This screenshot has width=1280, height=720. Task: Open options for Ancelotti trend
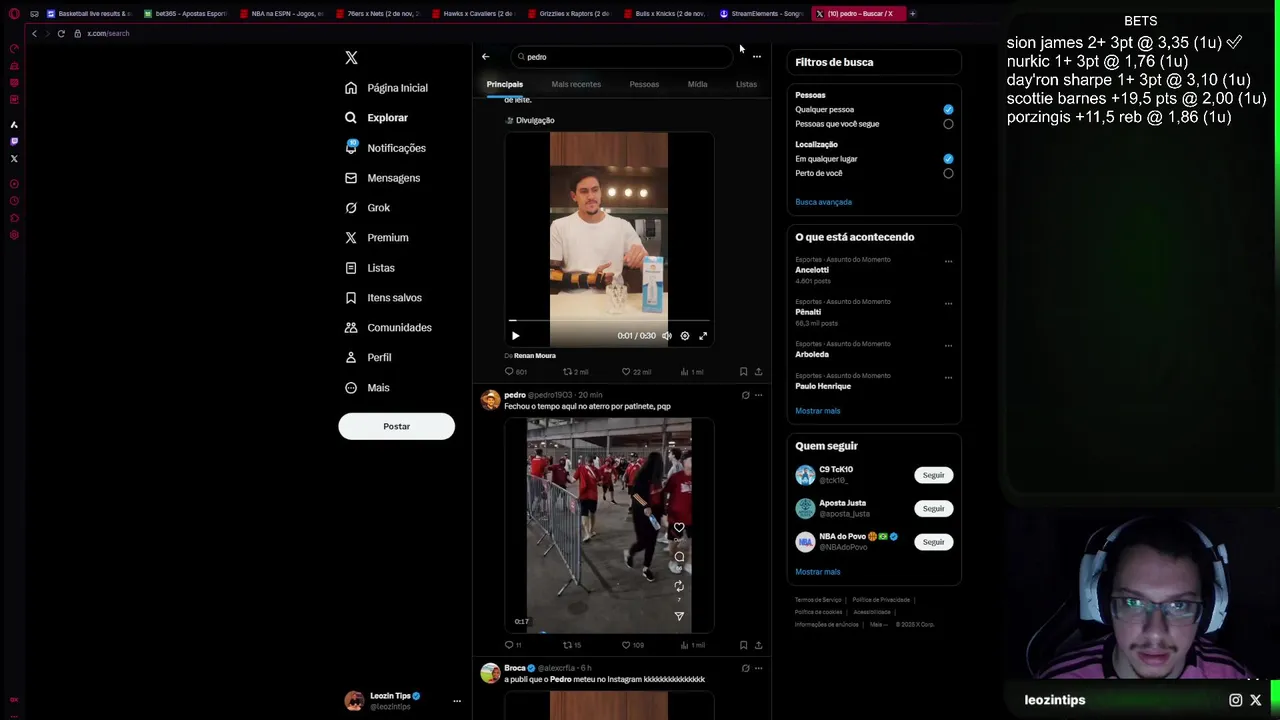point(948,261)
